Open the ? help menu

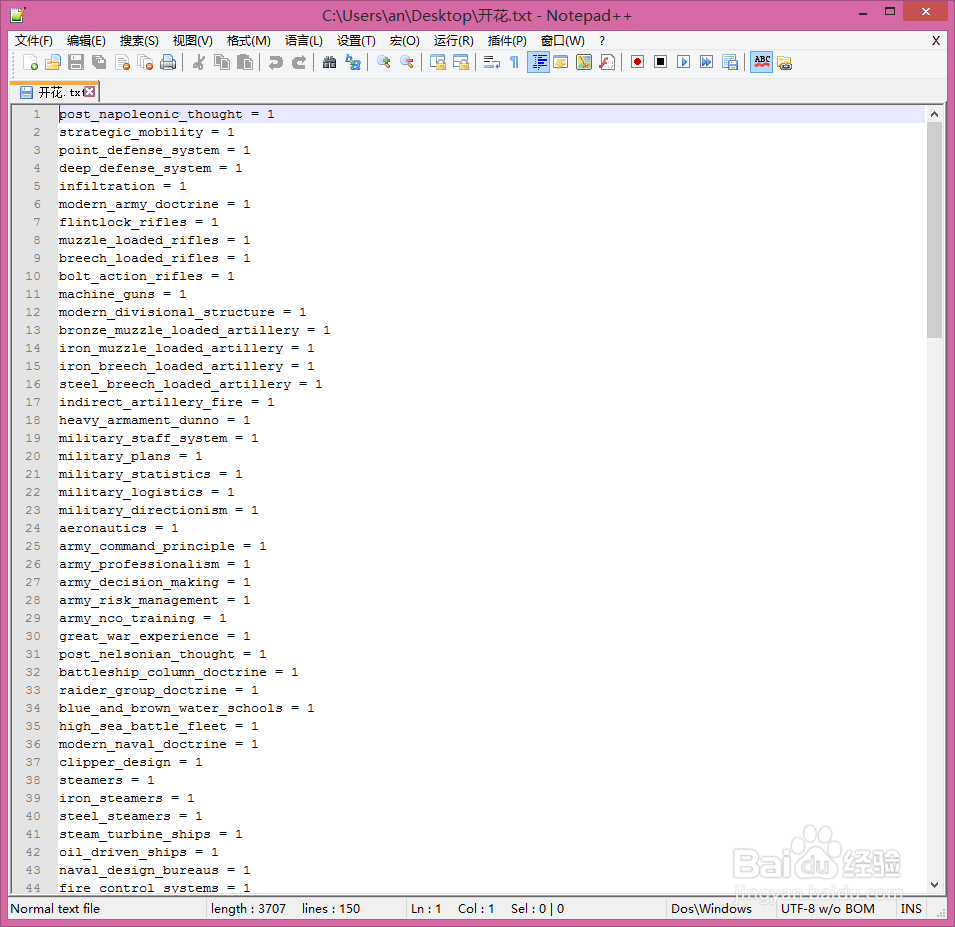point(602,41)
